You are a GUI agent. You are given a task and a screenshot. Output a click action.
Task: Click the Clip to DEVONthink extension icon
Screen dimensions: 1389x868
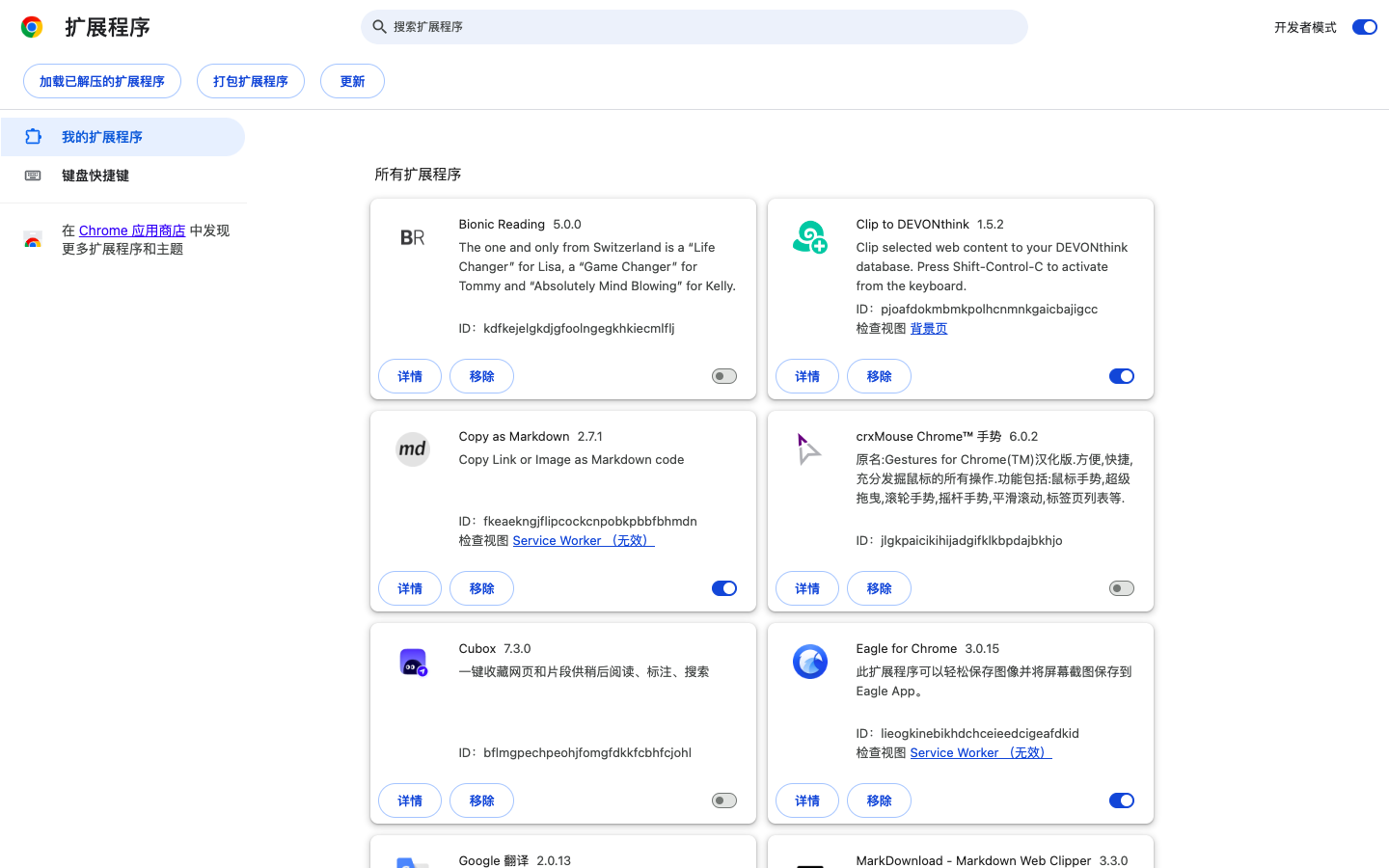pyautogui.click(x=809, y=237)
